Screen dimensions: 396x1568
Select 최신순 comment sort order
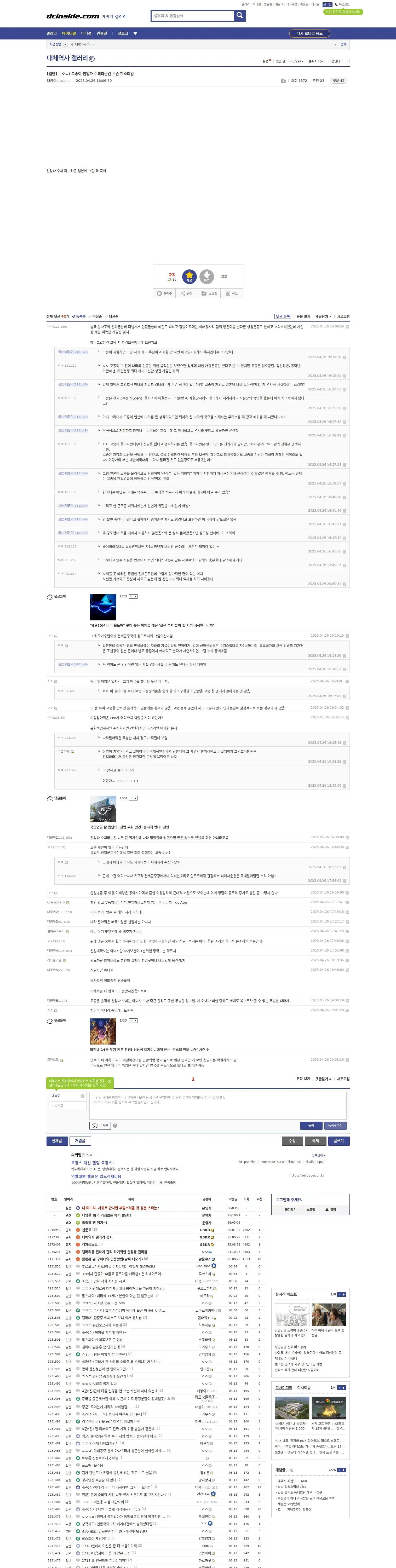(95, 316)
